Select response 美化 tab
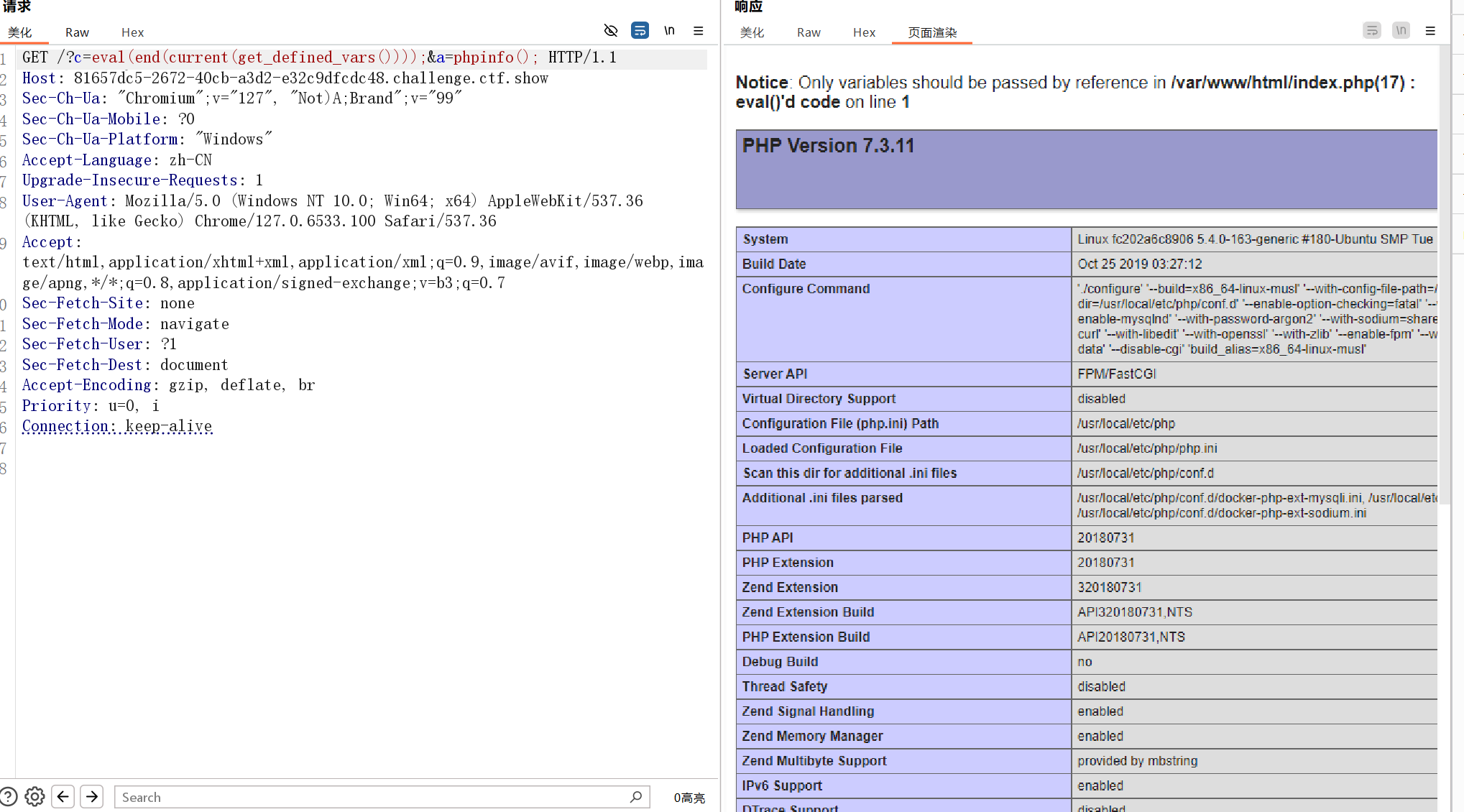This screenshot has height=812, width=1464. point(752,32)
